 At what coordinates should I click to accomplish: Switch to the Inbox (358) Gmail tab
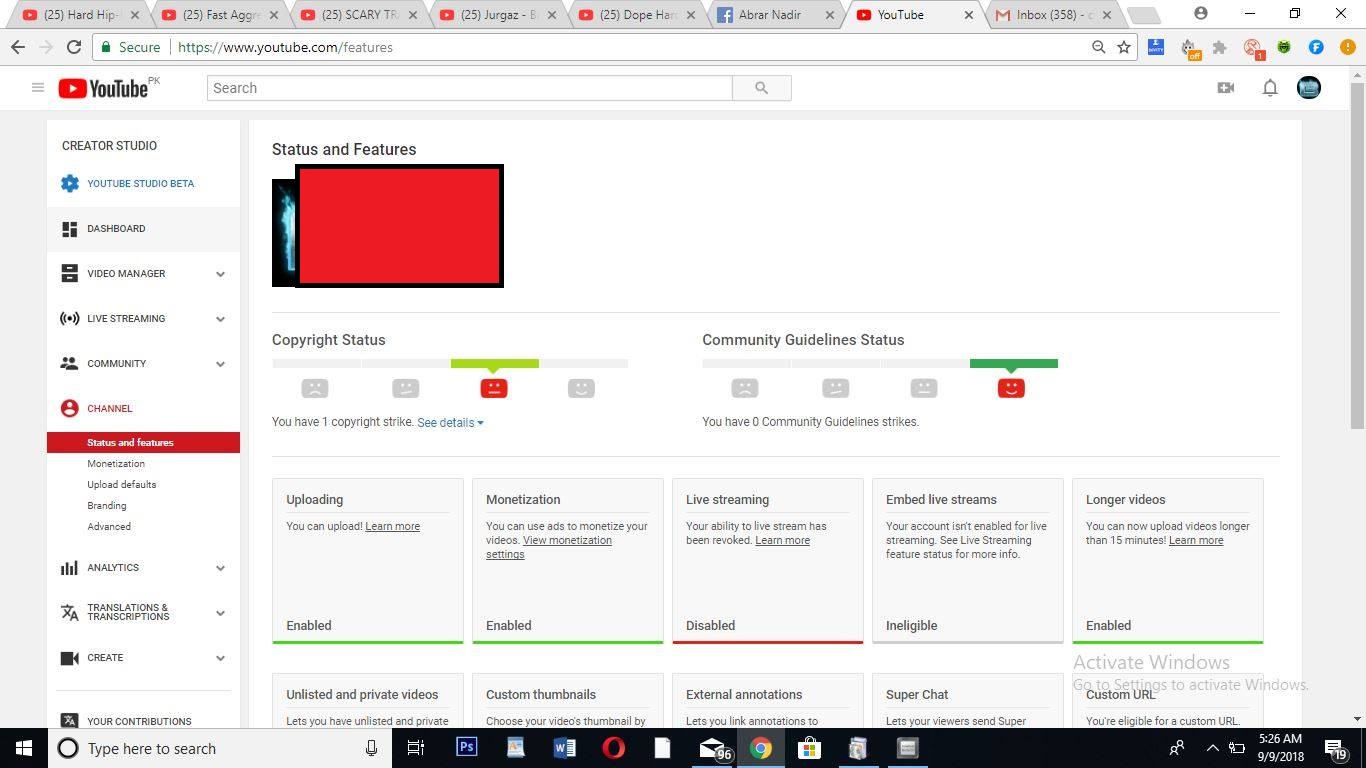(x=1050, y=15)
